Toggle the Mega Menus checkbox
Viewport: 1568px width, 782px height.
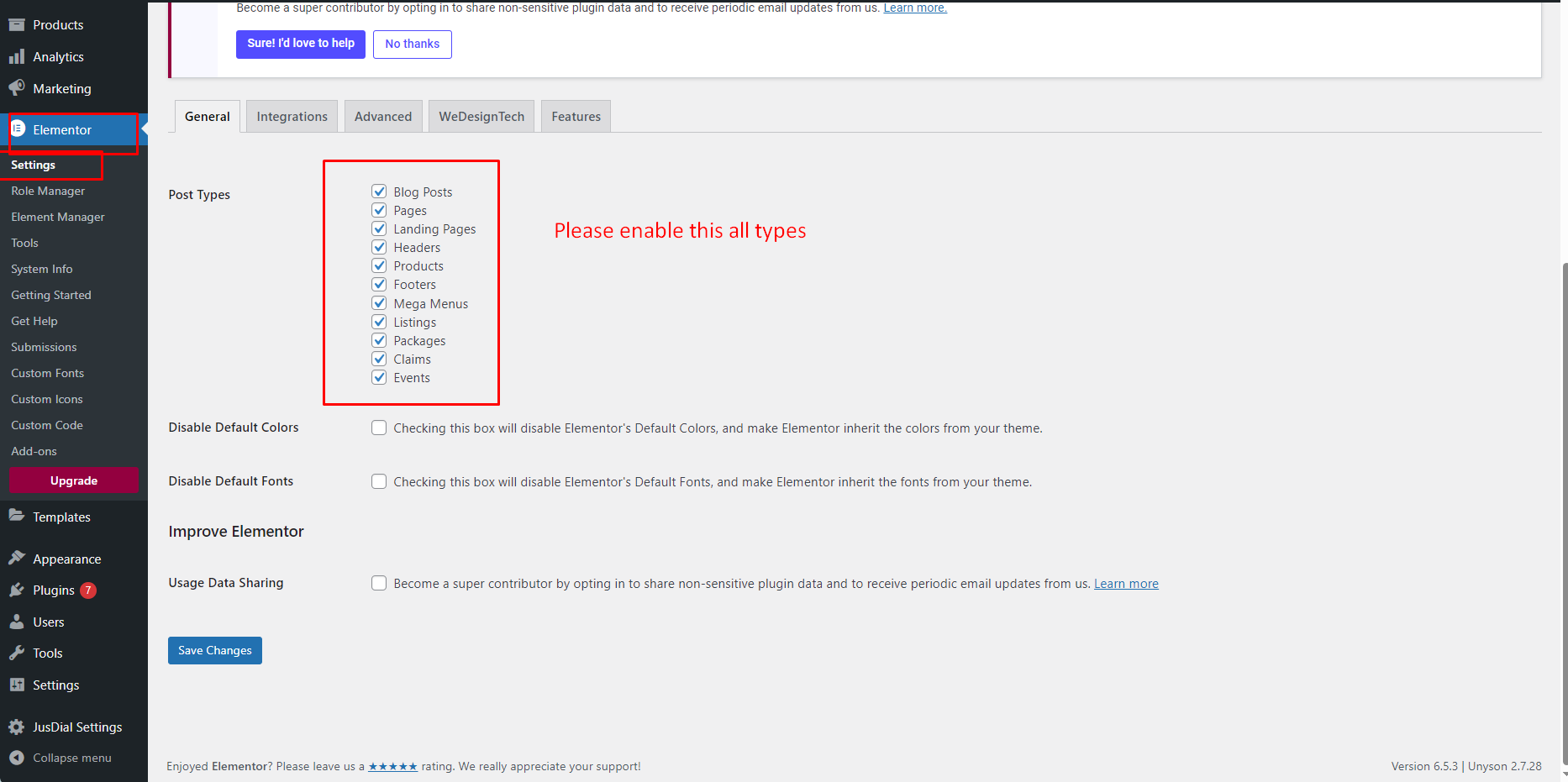(x=379, y=303)
